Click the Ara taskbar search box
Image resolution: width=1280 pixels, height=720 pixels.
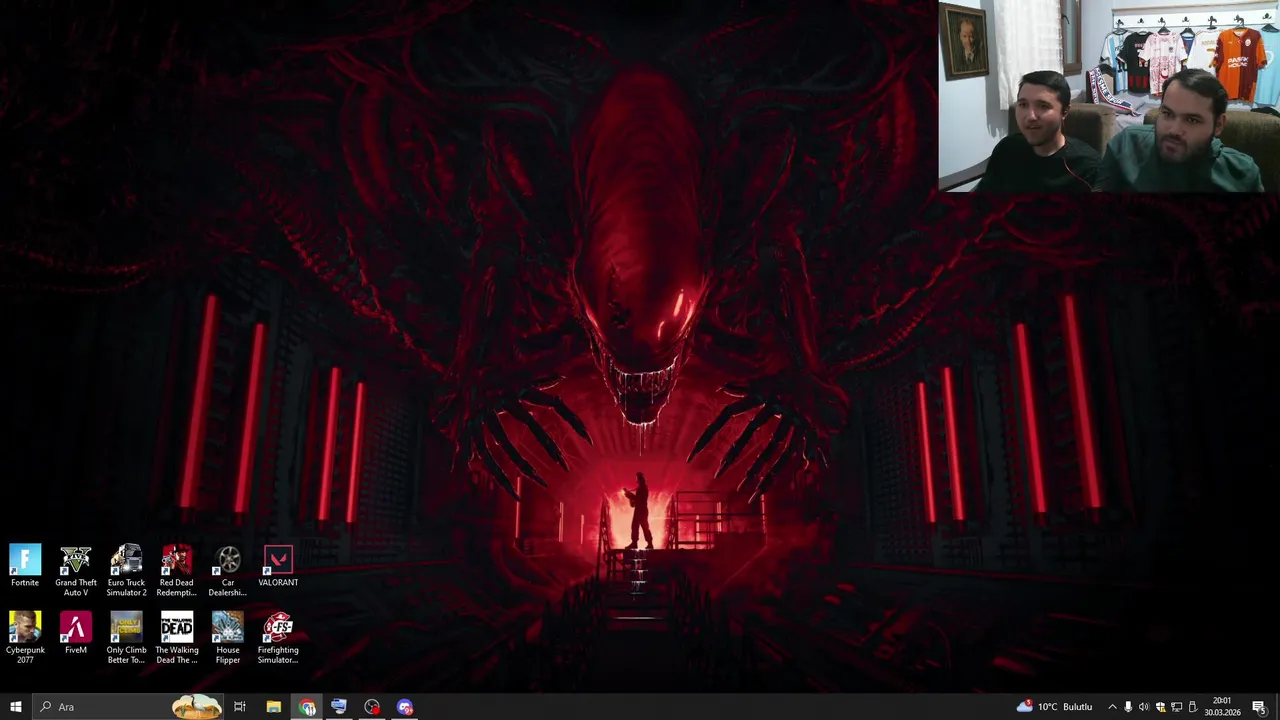click(127, 707)
